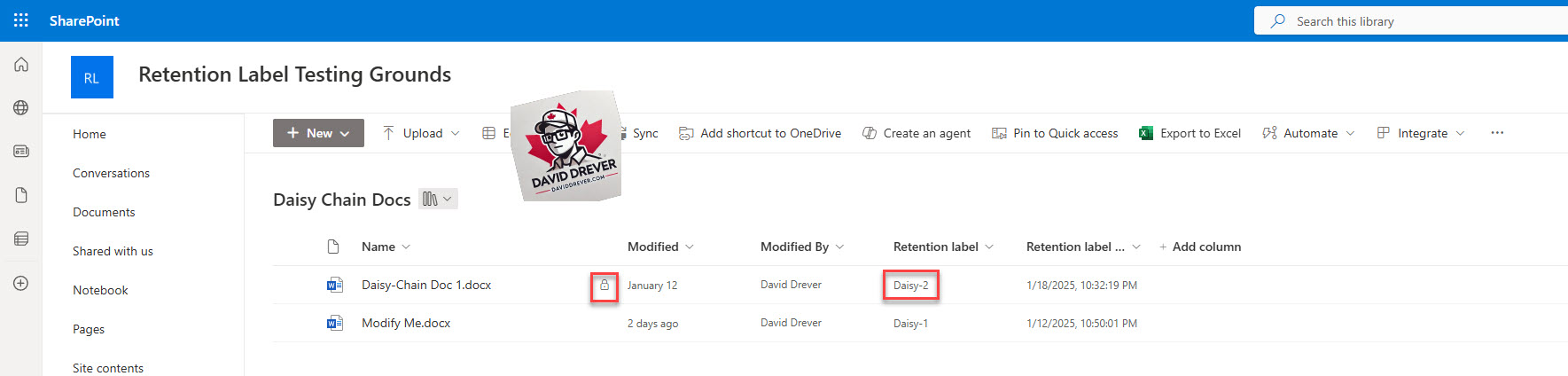Click January 12 modified date cell
Viewport: 1568px width, 376px height.
point(652,286)
